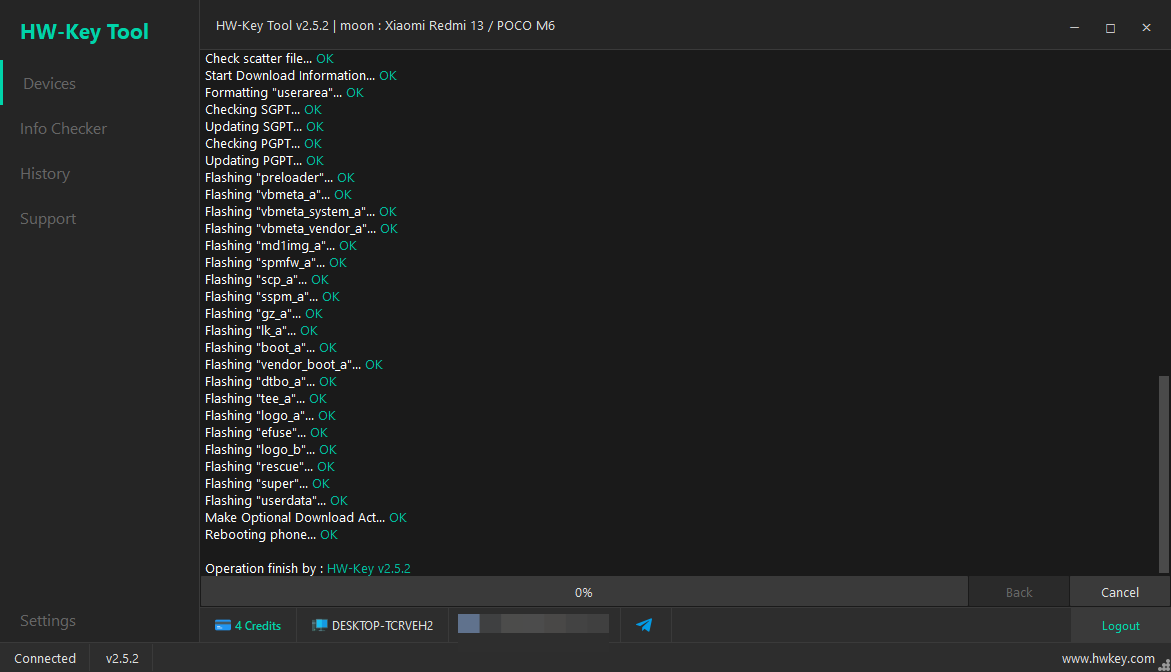The image size is (1171, 672).
Task: Click the log vertical scrollbar thumb
Action: click(x=1164, y=474)
